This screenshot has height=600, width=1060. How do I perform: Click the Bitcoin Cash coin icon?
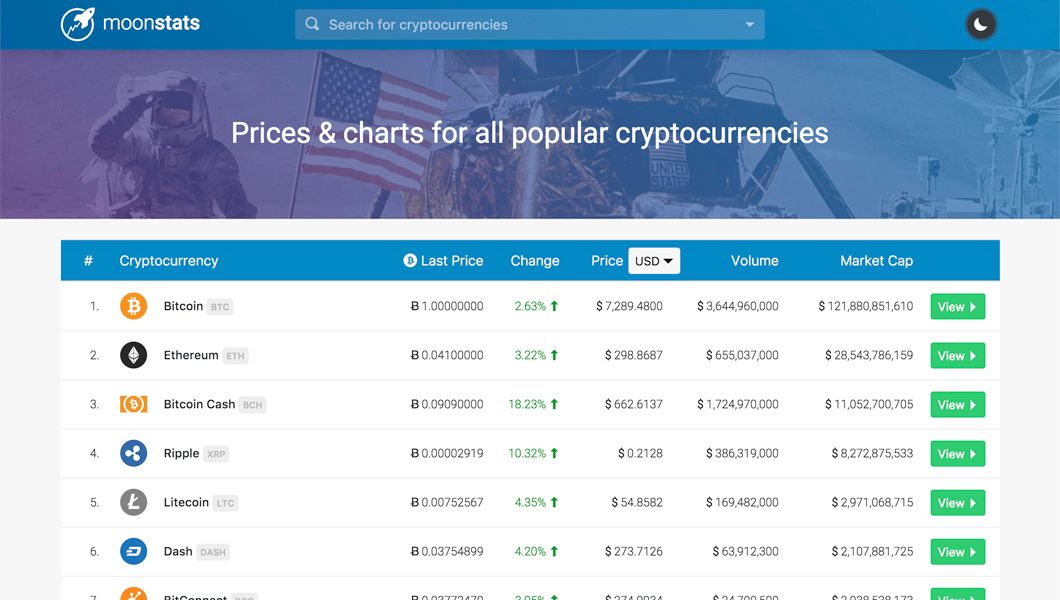coord(133,404)
